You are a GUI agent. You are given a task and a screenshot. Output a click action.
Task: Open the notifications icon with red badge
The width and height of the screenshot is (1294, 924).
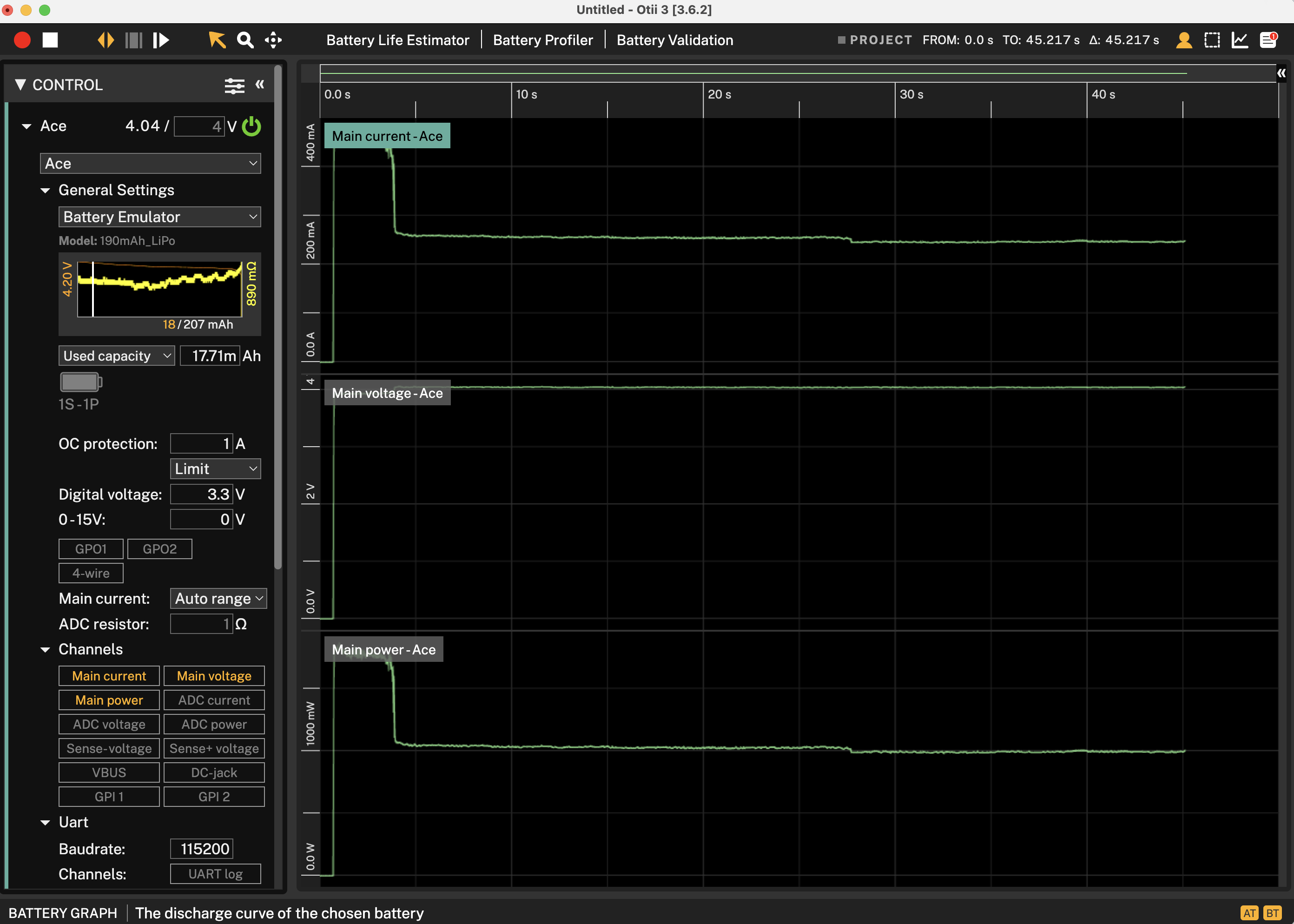(1268, 40)
